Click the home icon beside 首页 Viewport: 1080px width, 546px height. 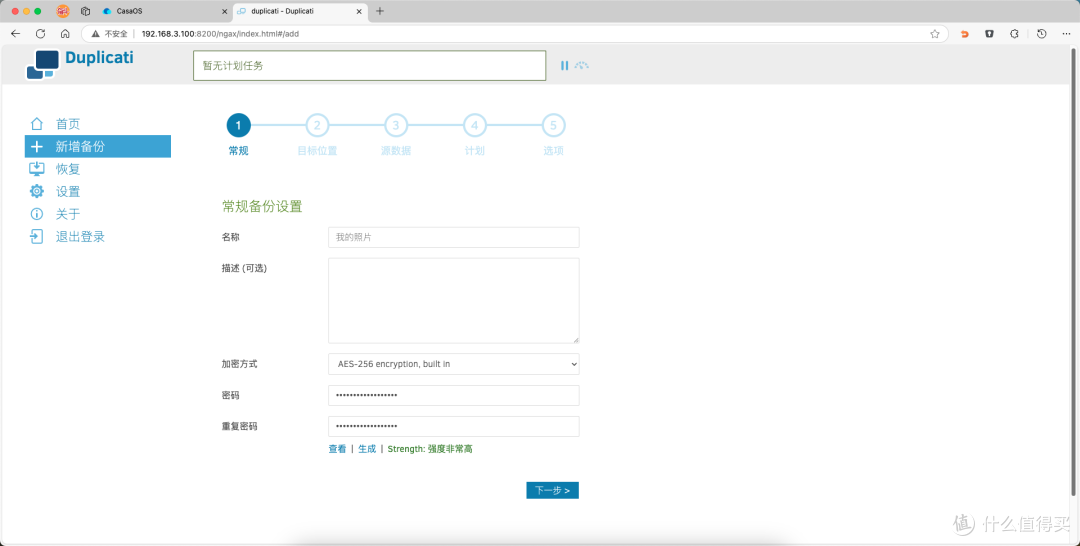(37, 124)
